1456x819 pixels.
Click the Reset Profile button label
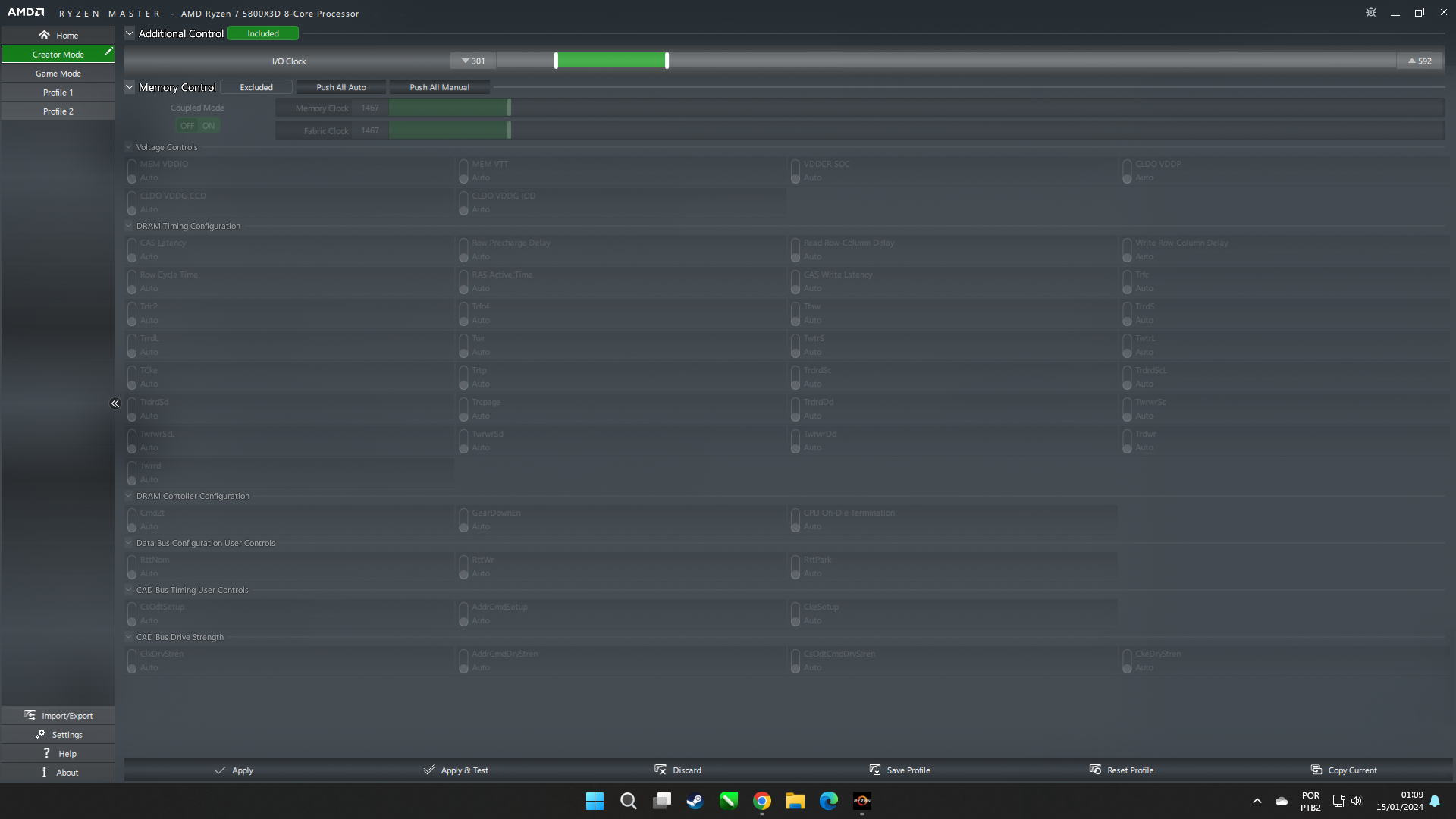click(1130, 770)
